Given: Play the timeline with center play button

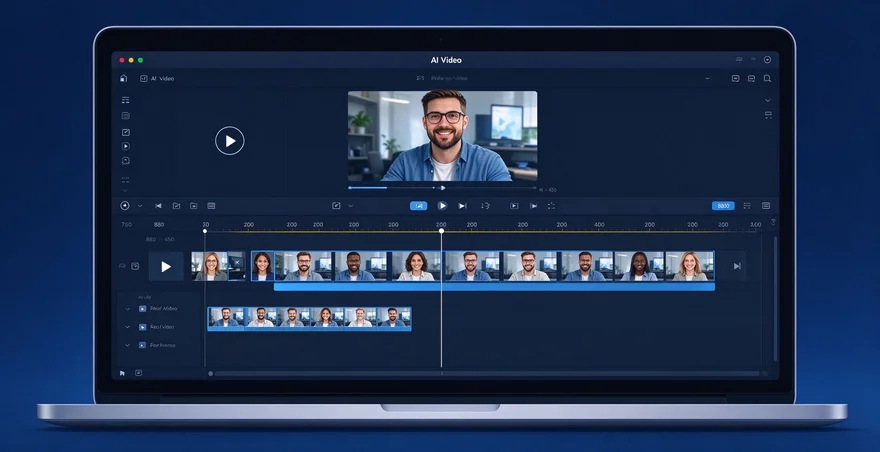Looking at the screenshot, I should (442, 206).
